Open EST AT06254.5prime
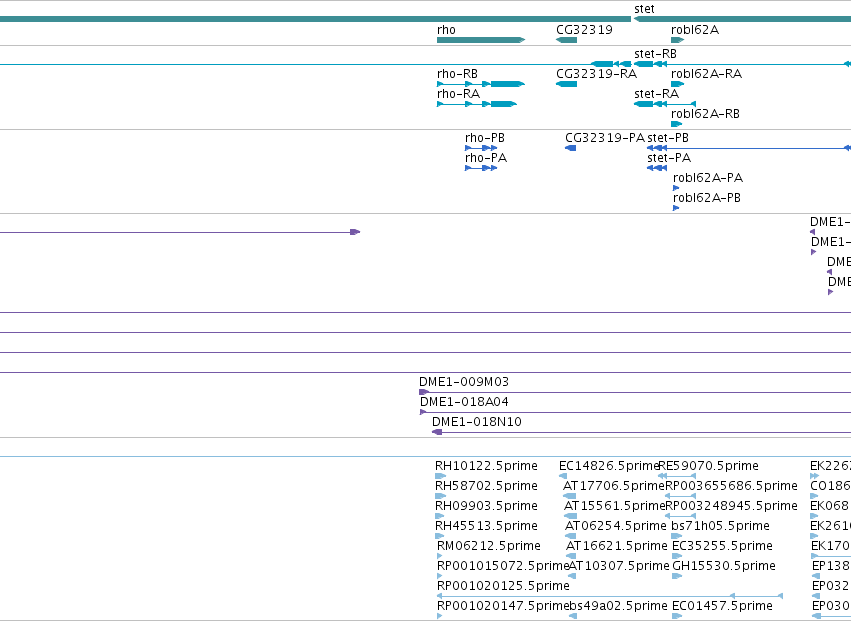Image resolution: width=851 pixels, height=621 pixels. [570, 536]
